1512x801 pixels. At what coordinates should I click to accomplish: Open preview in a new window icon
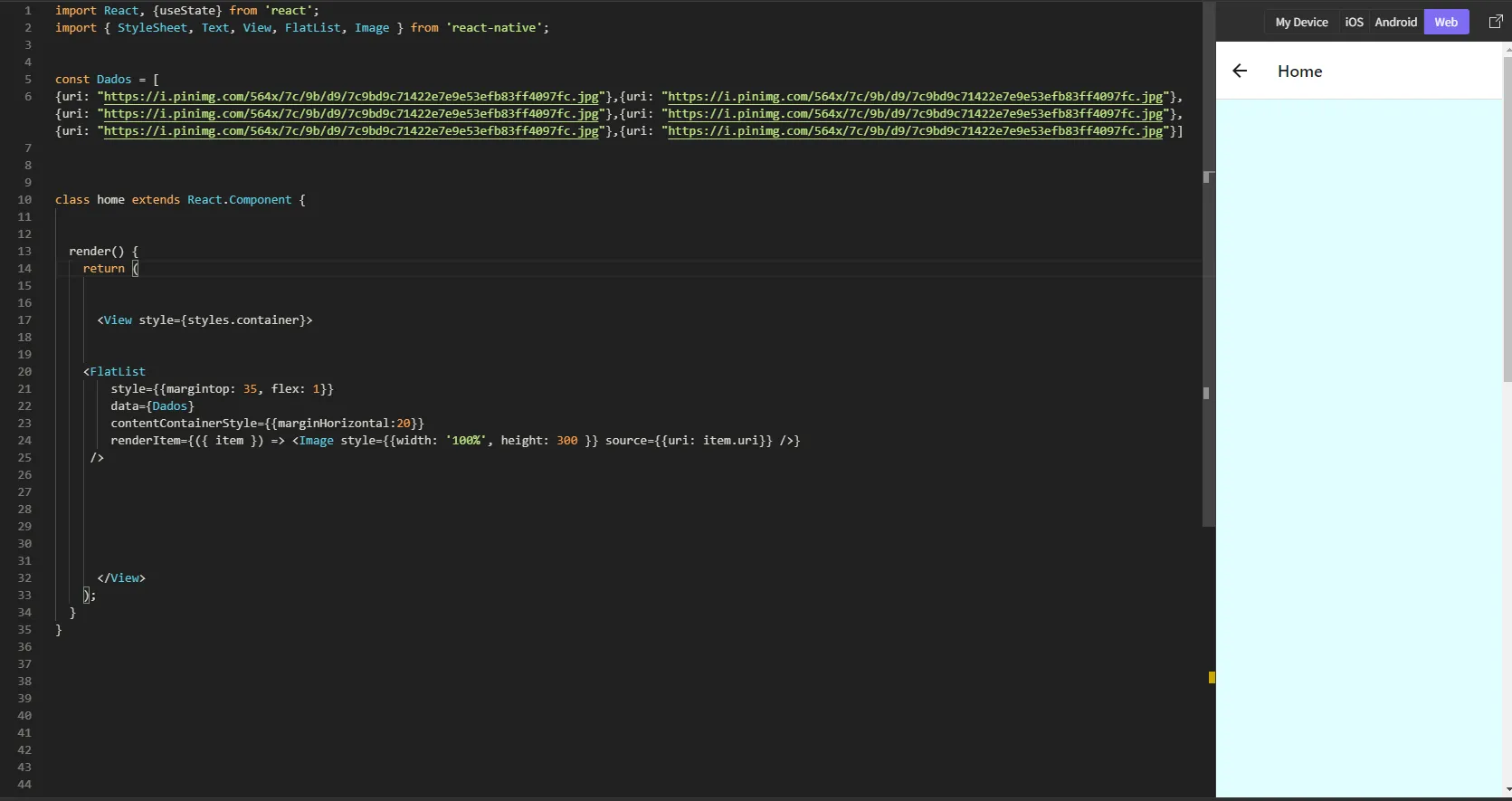(x=1496, y=22)
